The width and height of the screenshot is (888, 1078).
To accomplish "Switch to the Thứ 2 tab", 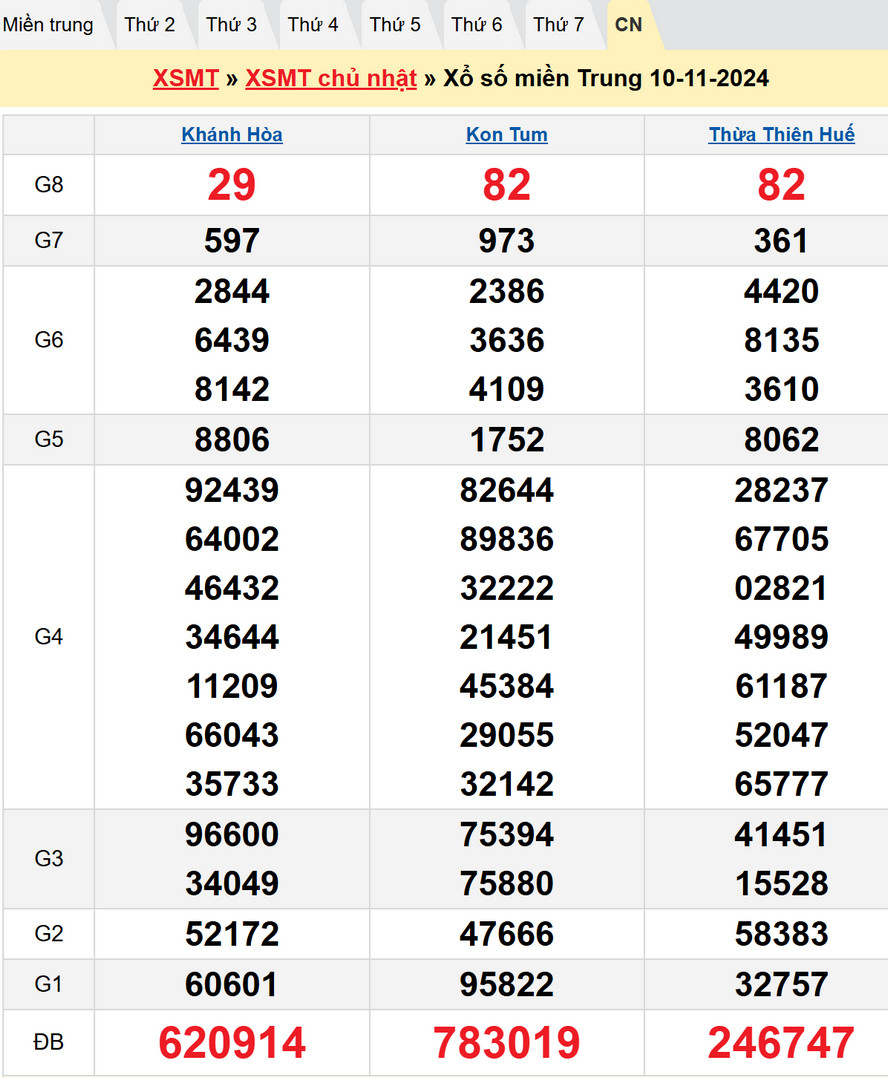I will [150, 25].
